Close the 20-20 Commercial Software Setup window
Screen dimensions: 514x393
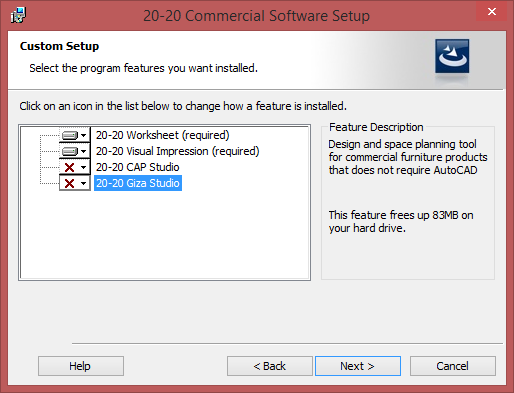pyautogui.click(x=492, y=12)
